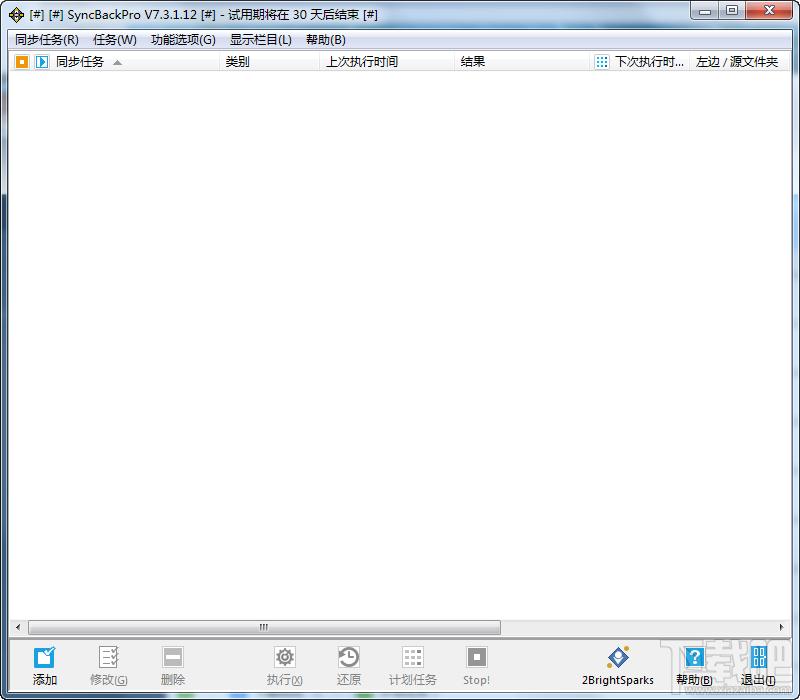Click the 帮助(B) question mark icon
This screenshot has height=700, width=800.
[694, 657]
